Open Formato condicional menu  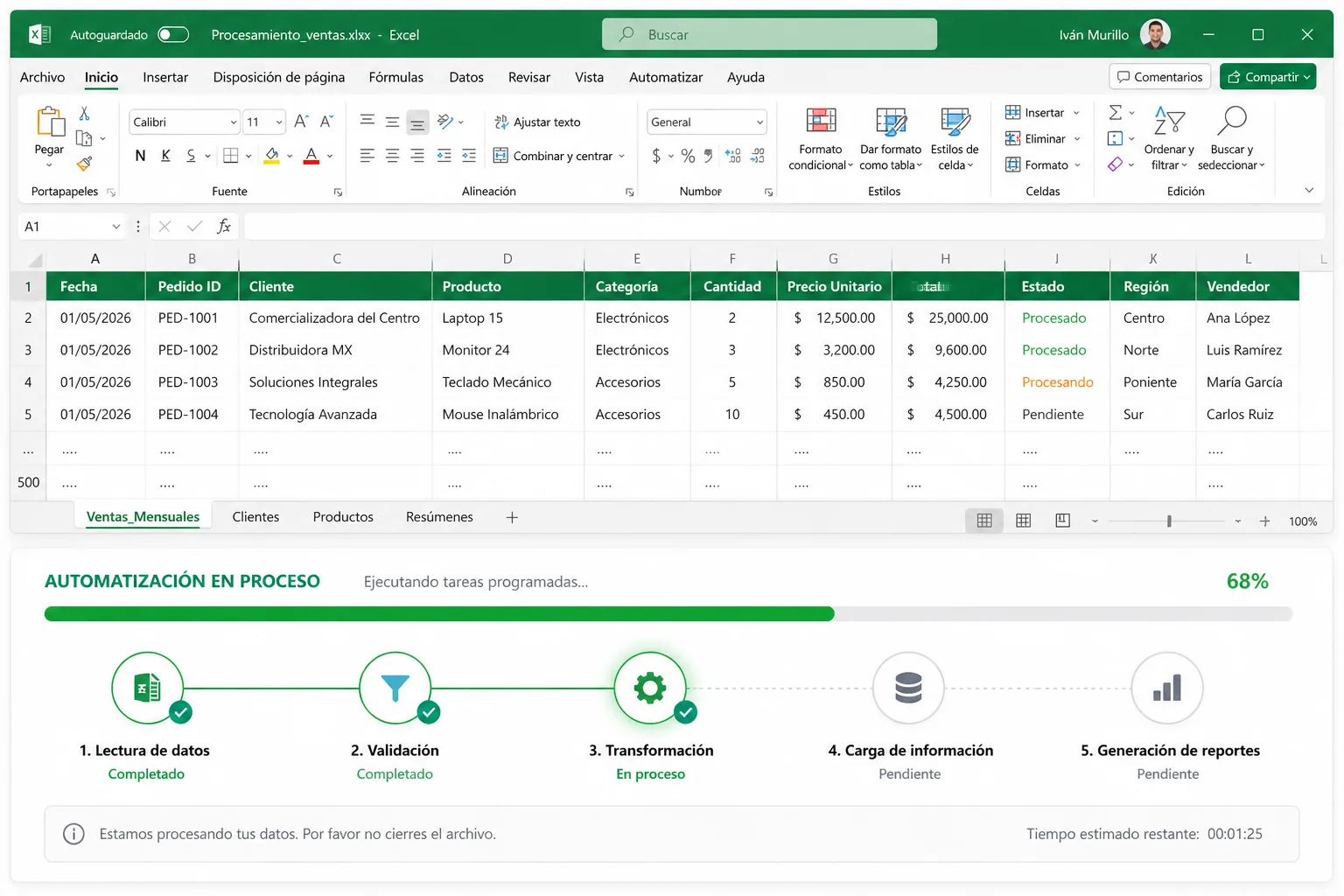pyautogui.click(x=820, y=139)
